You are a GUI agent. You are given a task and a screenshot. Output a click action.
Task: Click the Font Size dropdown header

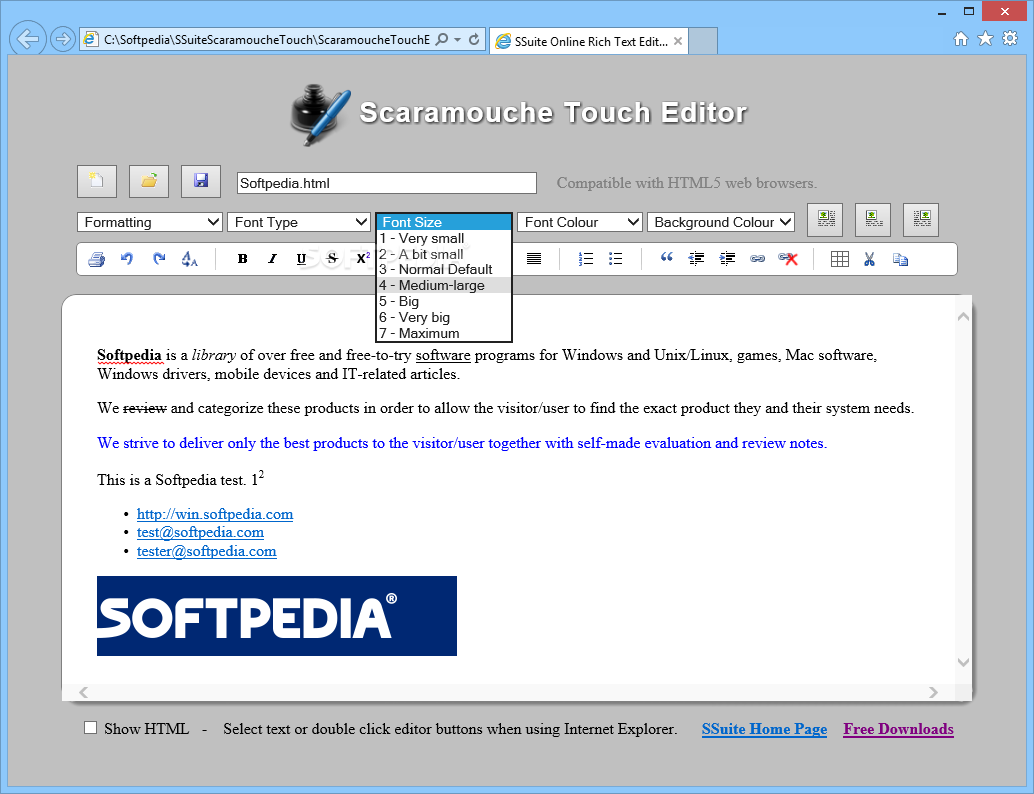pyautogui.click(x=444, y=222)
